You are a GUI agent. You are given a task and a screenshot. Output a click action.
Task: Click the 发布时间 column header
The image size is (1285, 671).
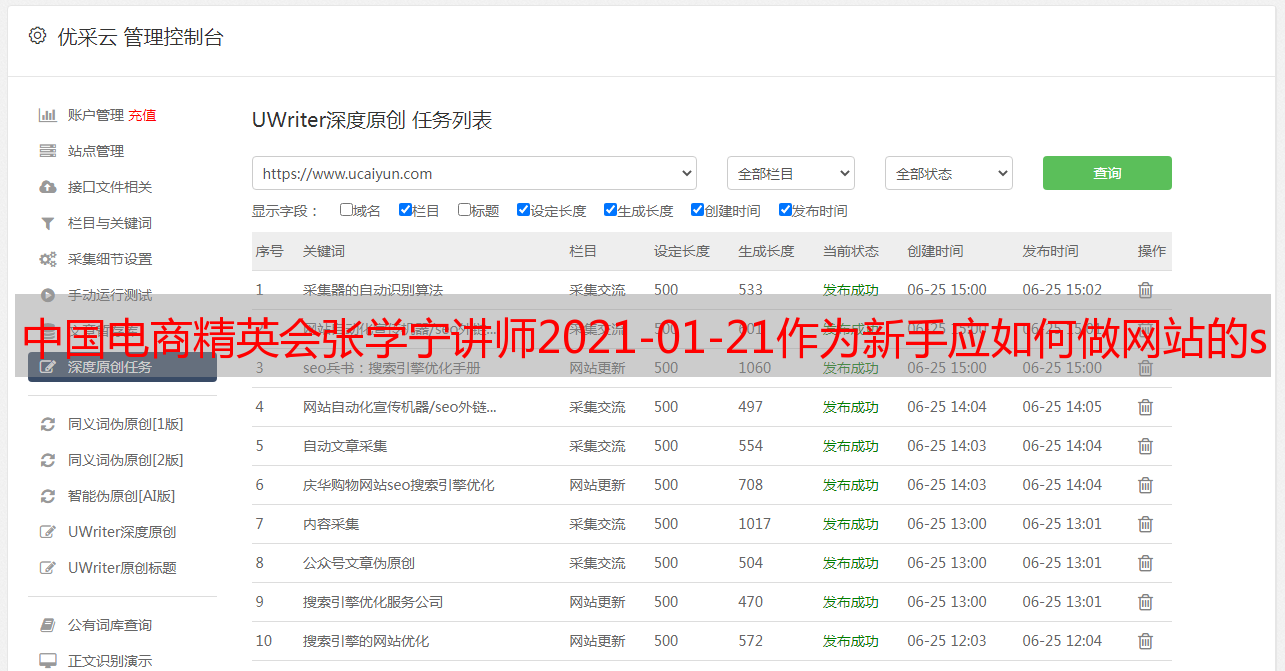[1050, 251]
